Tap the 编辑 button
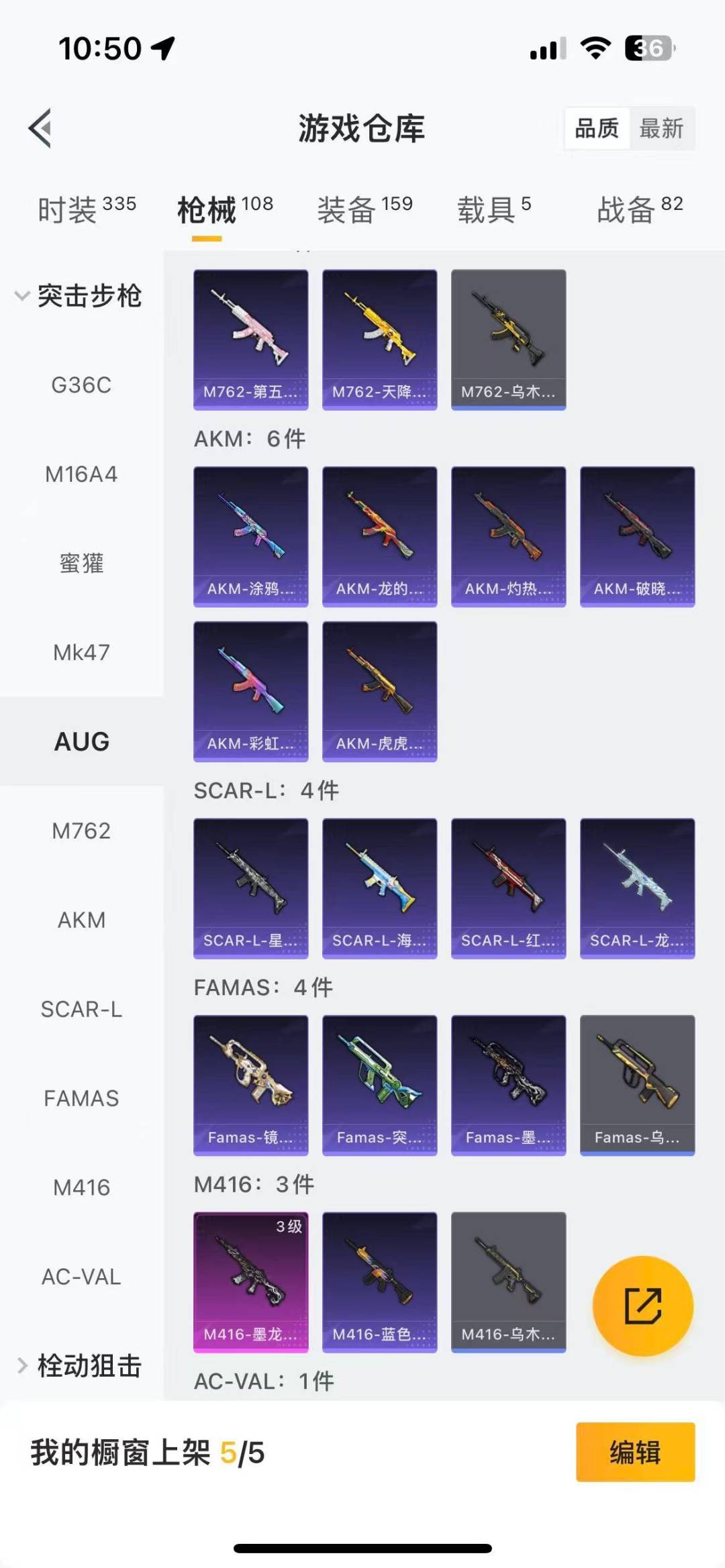 click(636, 1452)
